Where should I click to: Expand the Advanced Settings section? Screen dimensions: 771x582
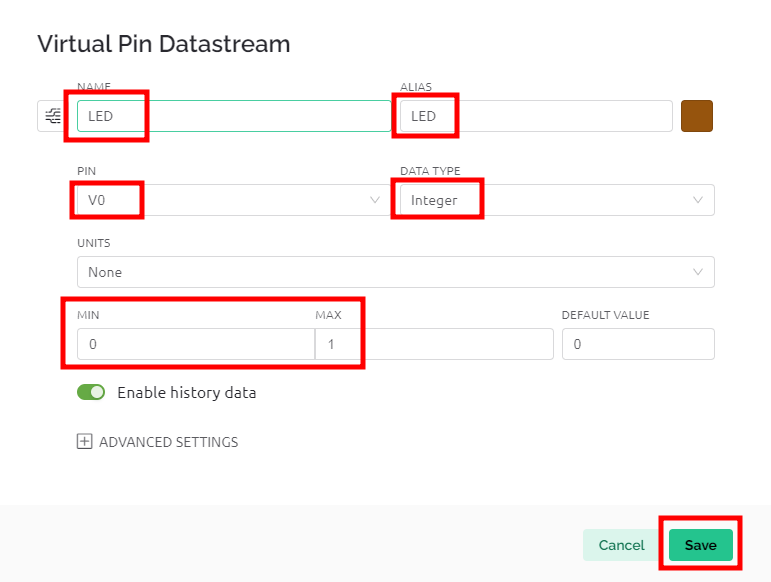(157, 442)
